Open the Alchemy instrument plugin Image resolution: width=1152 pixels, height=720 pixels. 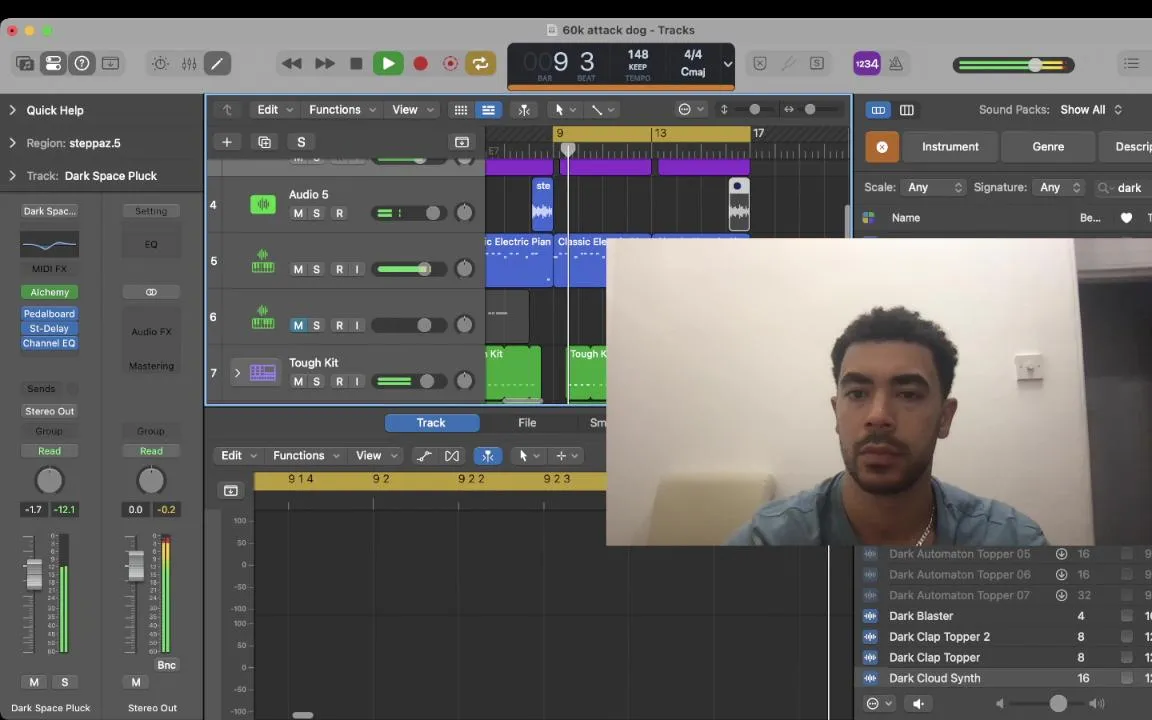49,292
